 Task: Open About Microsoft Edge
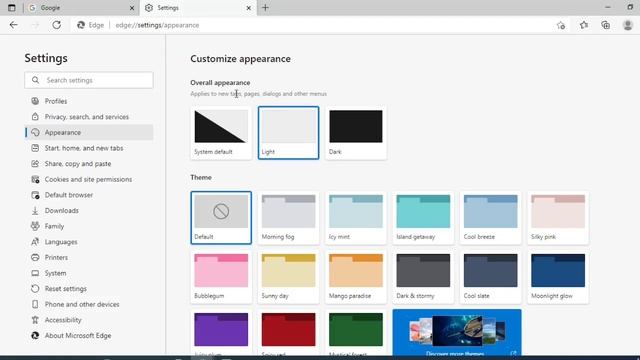point(89,336)
